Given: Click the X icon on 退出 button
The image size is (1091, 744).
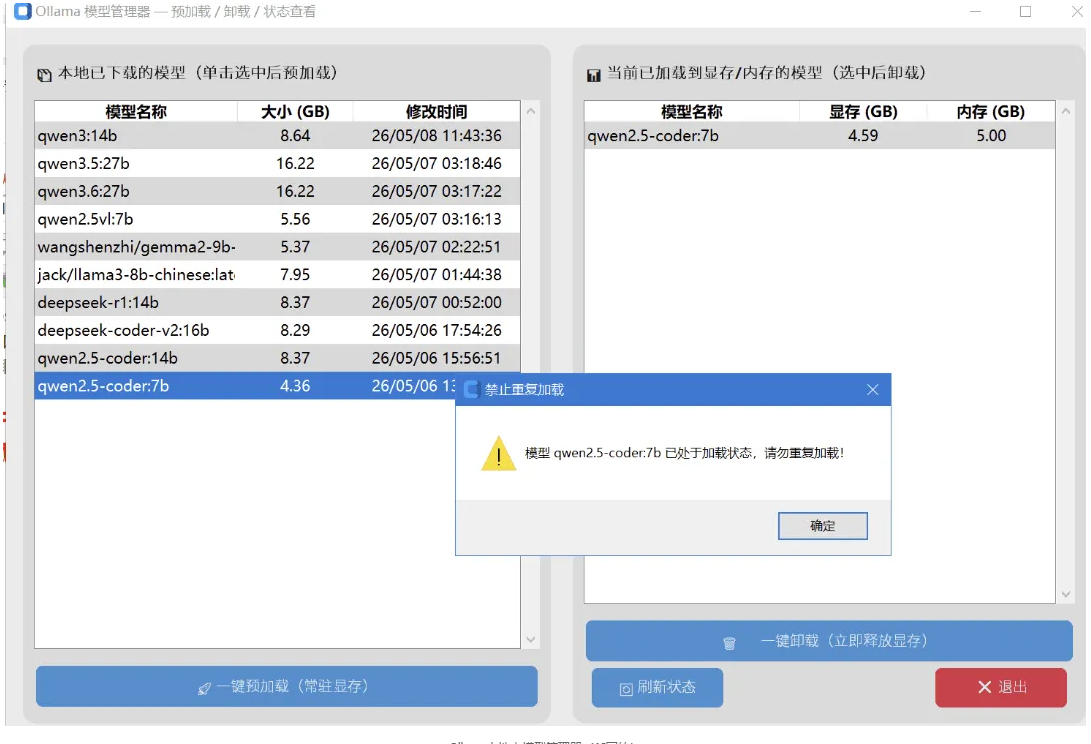Looking at the screenshot, I should [x=985, y=688].
